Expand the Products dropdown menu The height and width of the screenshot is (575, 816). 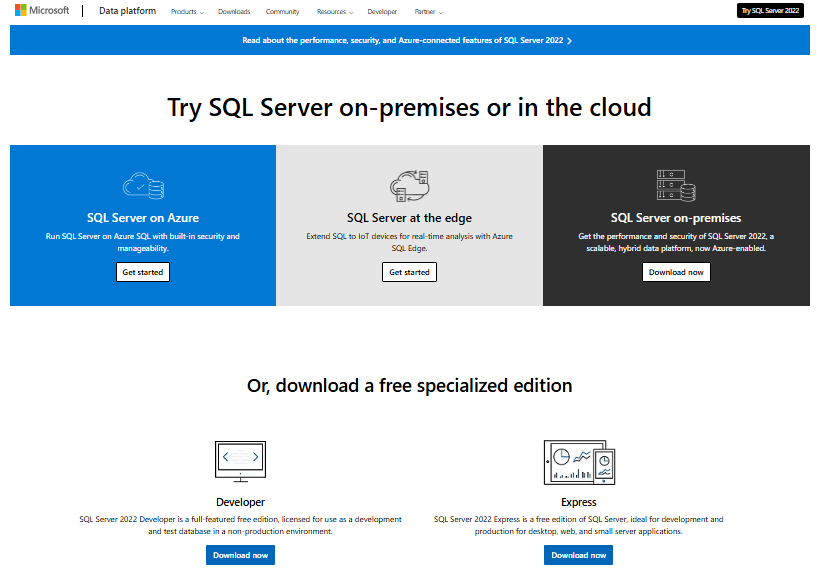[187, 12]
